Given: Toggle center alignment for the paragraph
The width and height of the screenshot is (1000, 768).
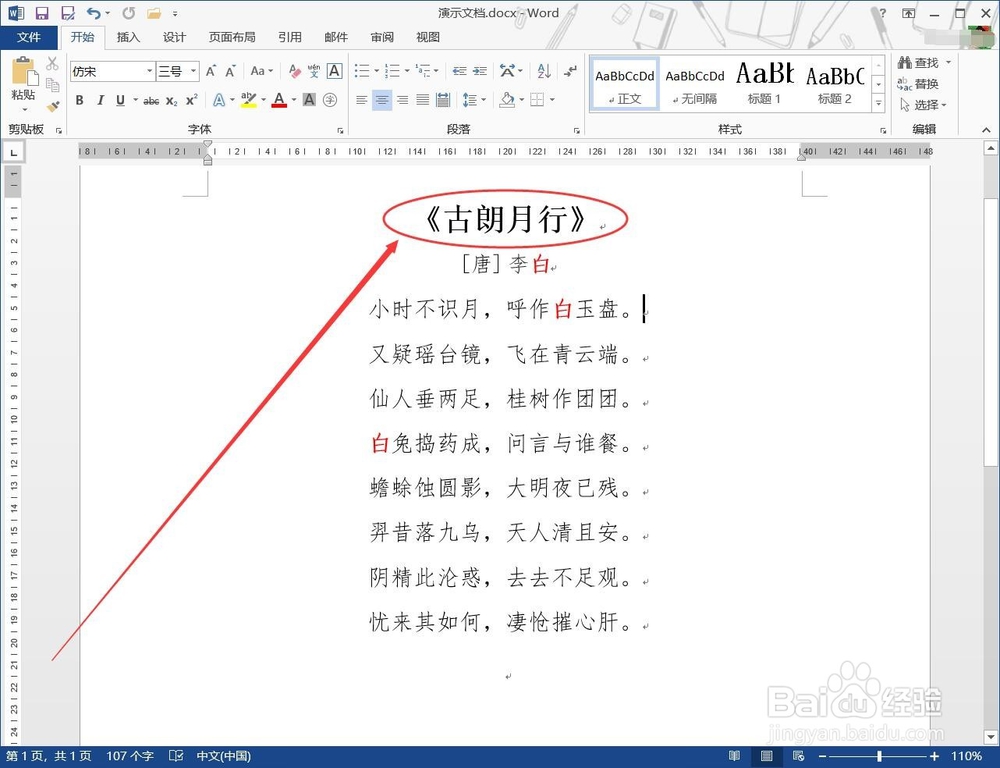Looking at the screenshot, I should click(381, 100).
